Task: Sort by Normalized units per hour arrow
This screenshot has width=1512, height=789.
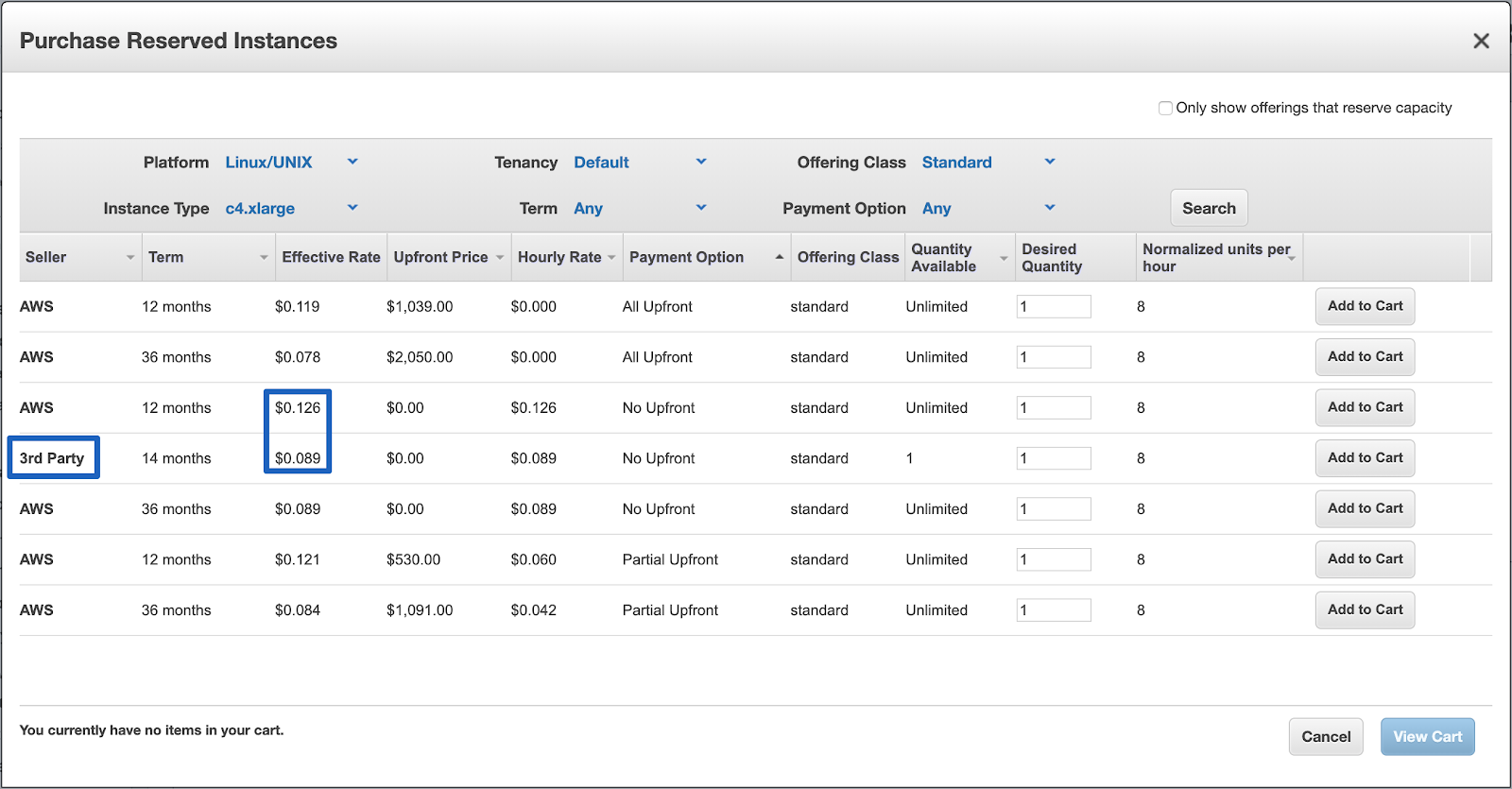Action: click(1292, 258)
